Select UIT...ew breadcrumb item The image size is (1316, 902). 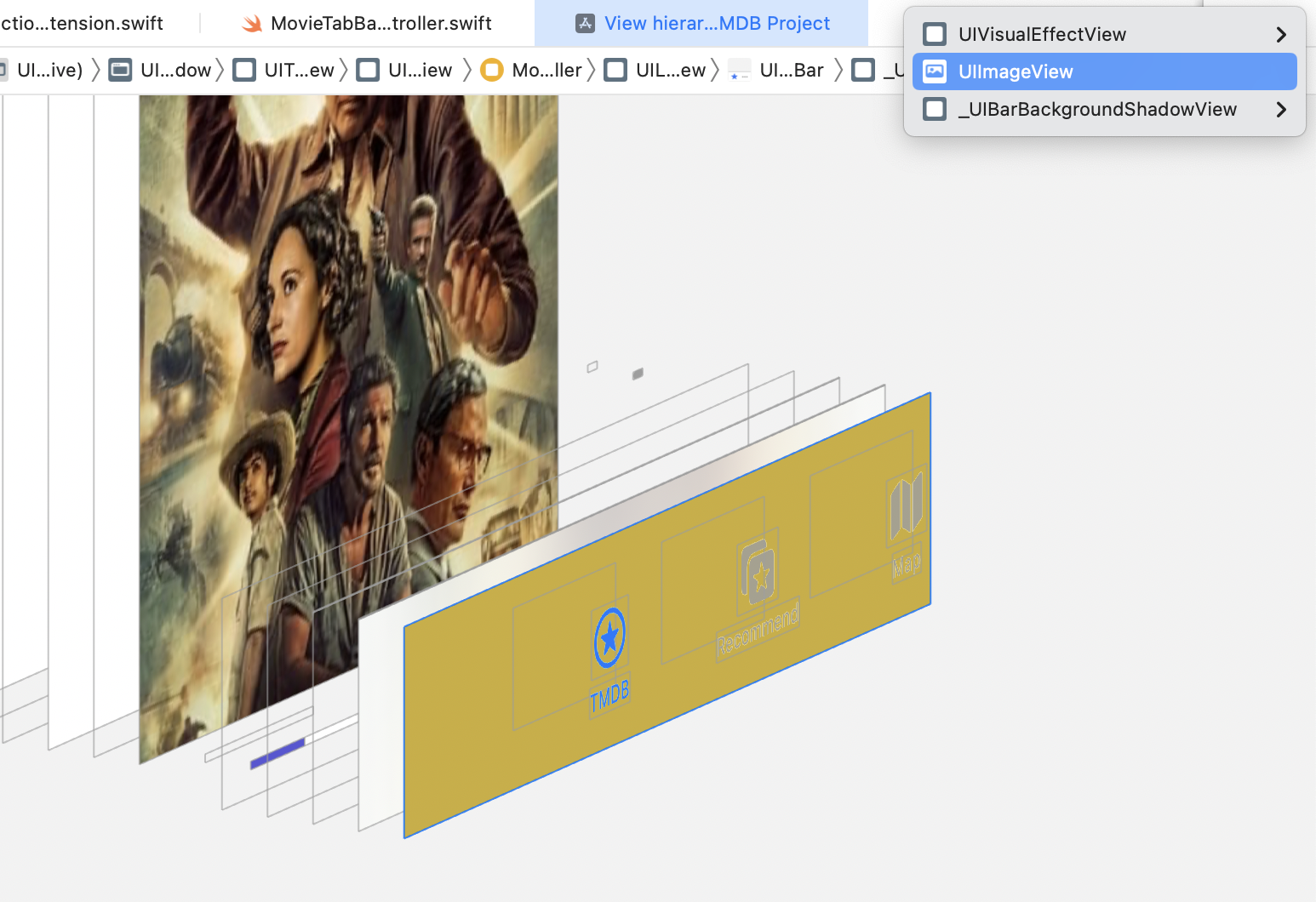click(x=299, y=70)
